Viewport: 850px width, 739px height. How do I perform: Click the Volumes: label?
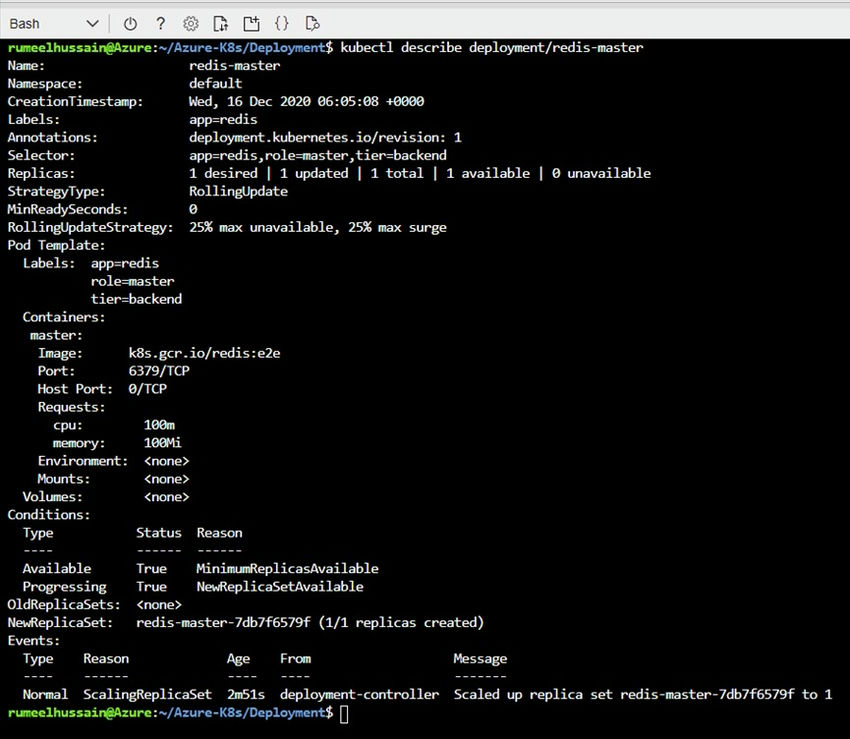pyautogui.click(x=53, y=497)
